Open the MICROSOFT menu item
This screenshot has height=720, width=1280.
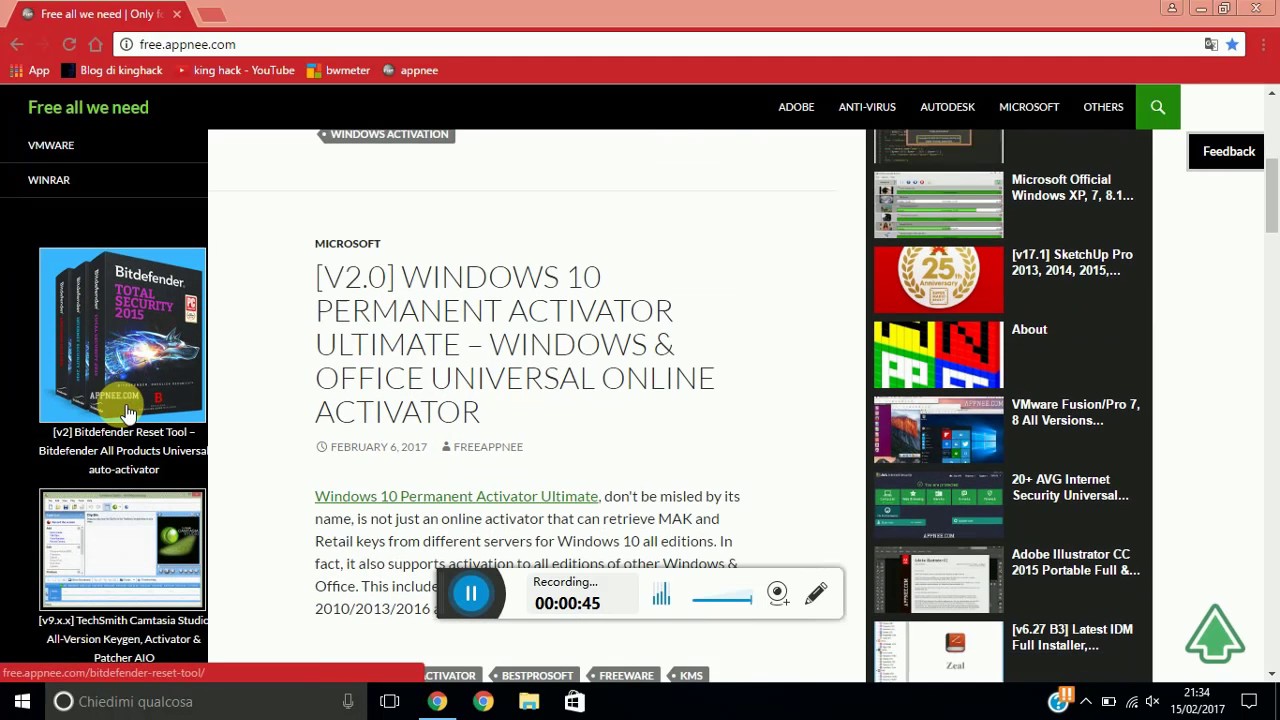tap(1029, 107)
